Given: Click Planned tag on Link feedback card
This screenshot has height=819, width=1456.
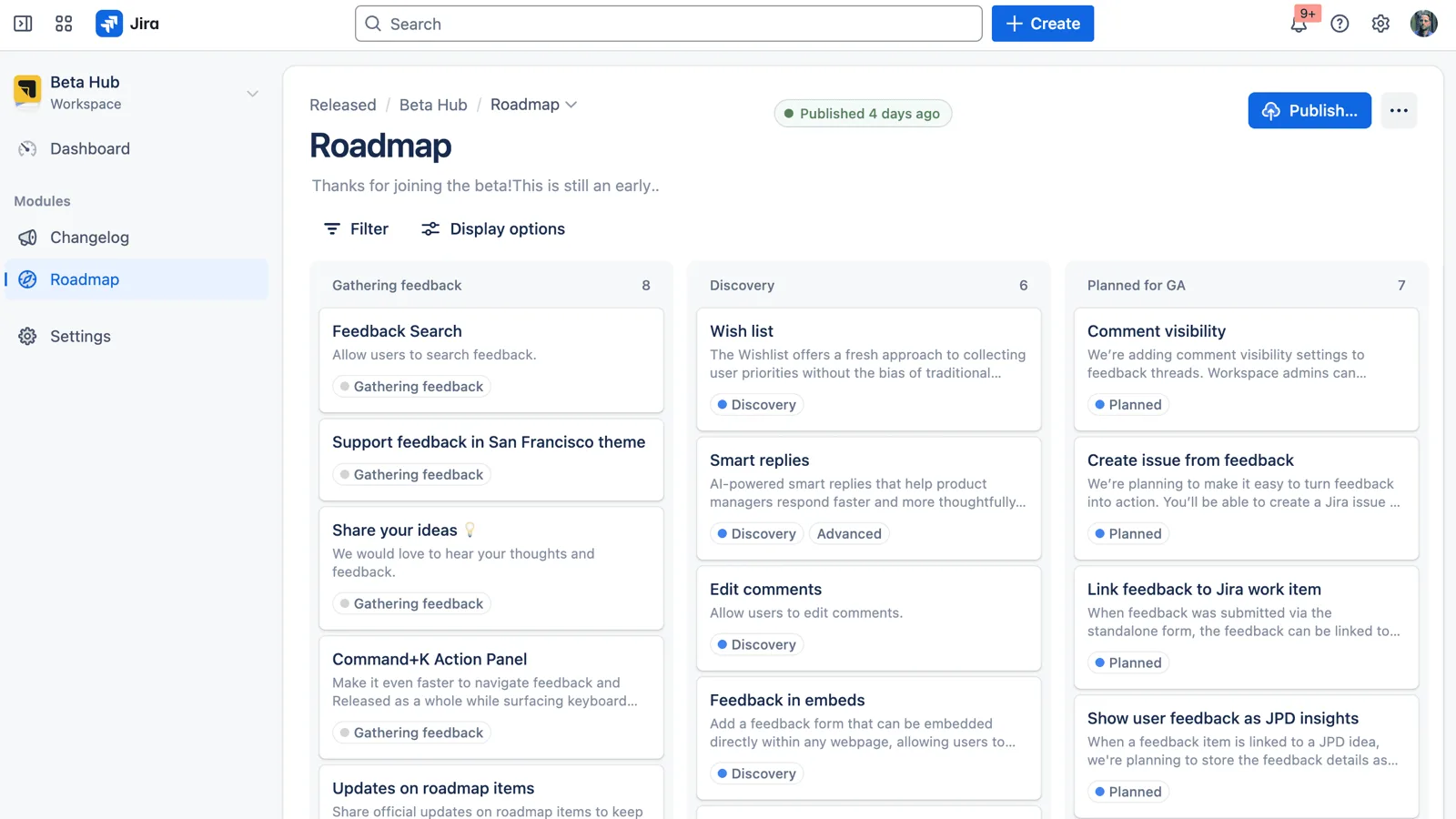Looking at the screenshot, I should point(1128,663).
